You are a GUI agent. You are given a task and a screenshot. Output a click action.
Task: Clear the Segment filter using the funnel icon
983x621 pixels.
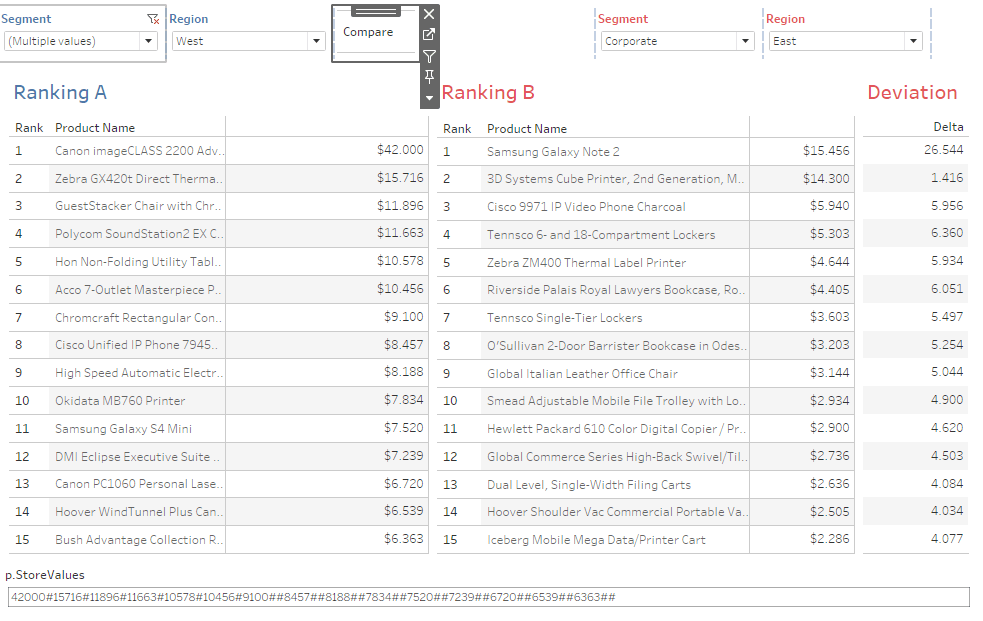click(x=152, y=19)
